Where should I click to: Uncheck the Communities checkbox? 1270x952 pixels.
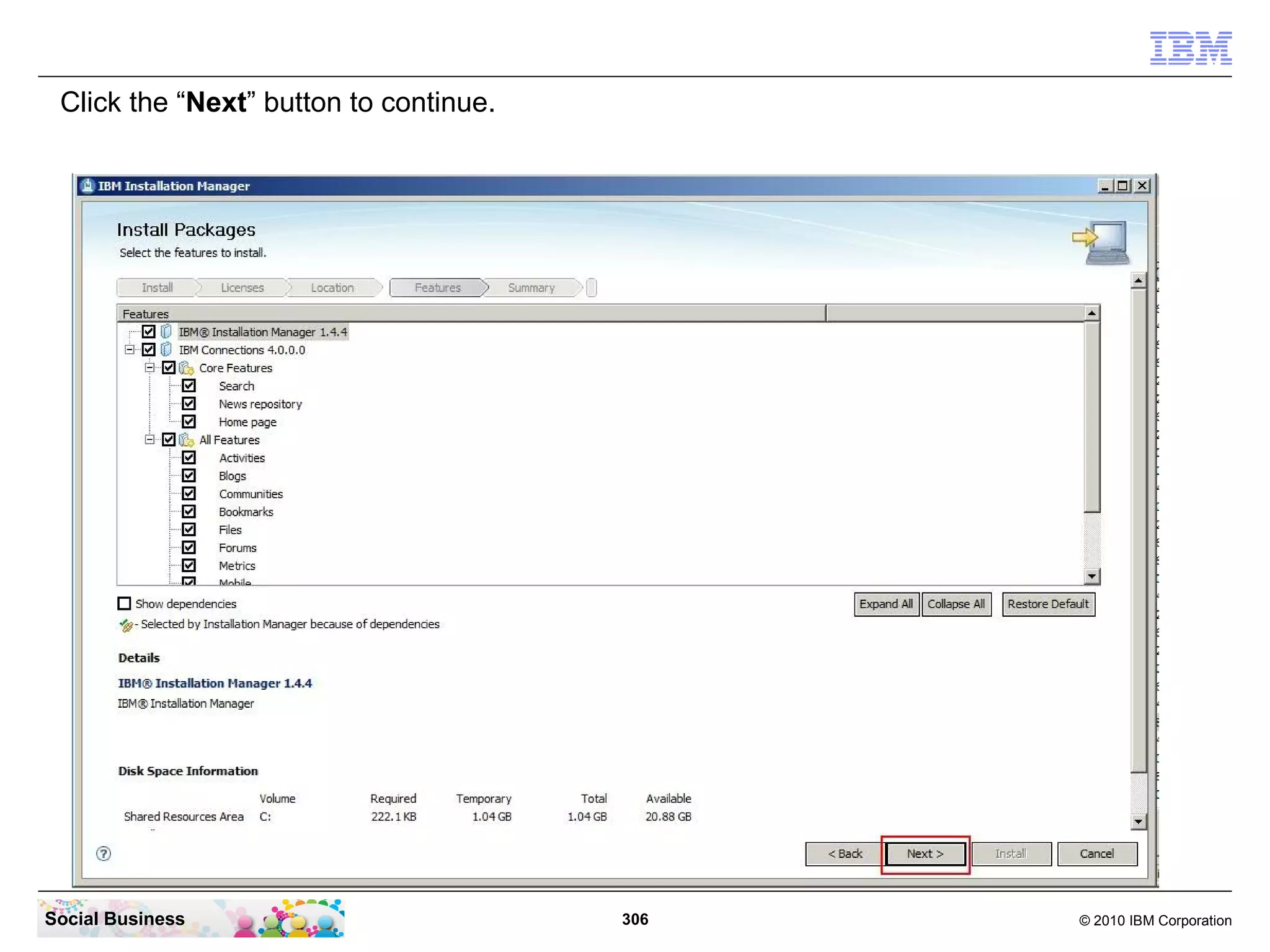tap(189, 493)
